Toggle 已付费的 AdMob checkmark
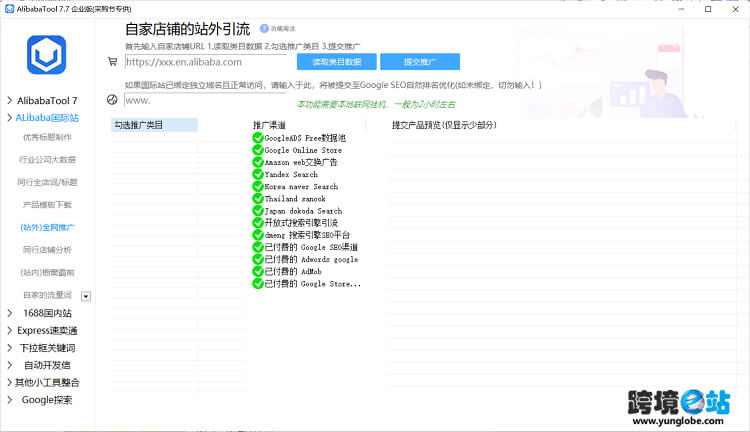750x432 pixels. [258, 271]
